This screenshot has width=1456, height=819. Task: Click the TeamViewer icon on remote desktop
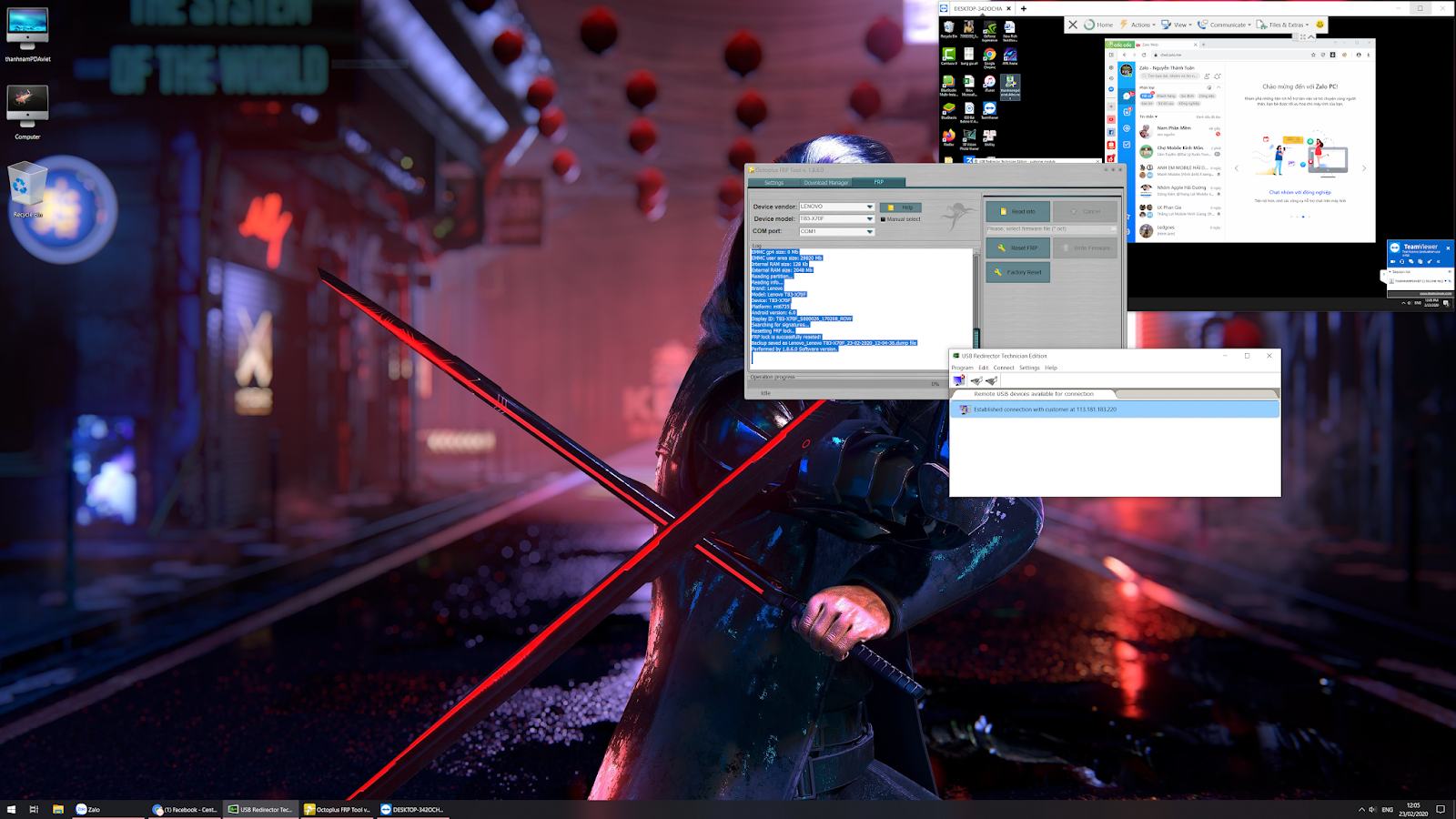pyautogui.click(x=989, y=111)
